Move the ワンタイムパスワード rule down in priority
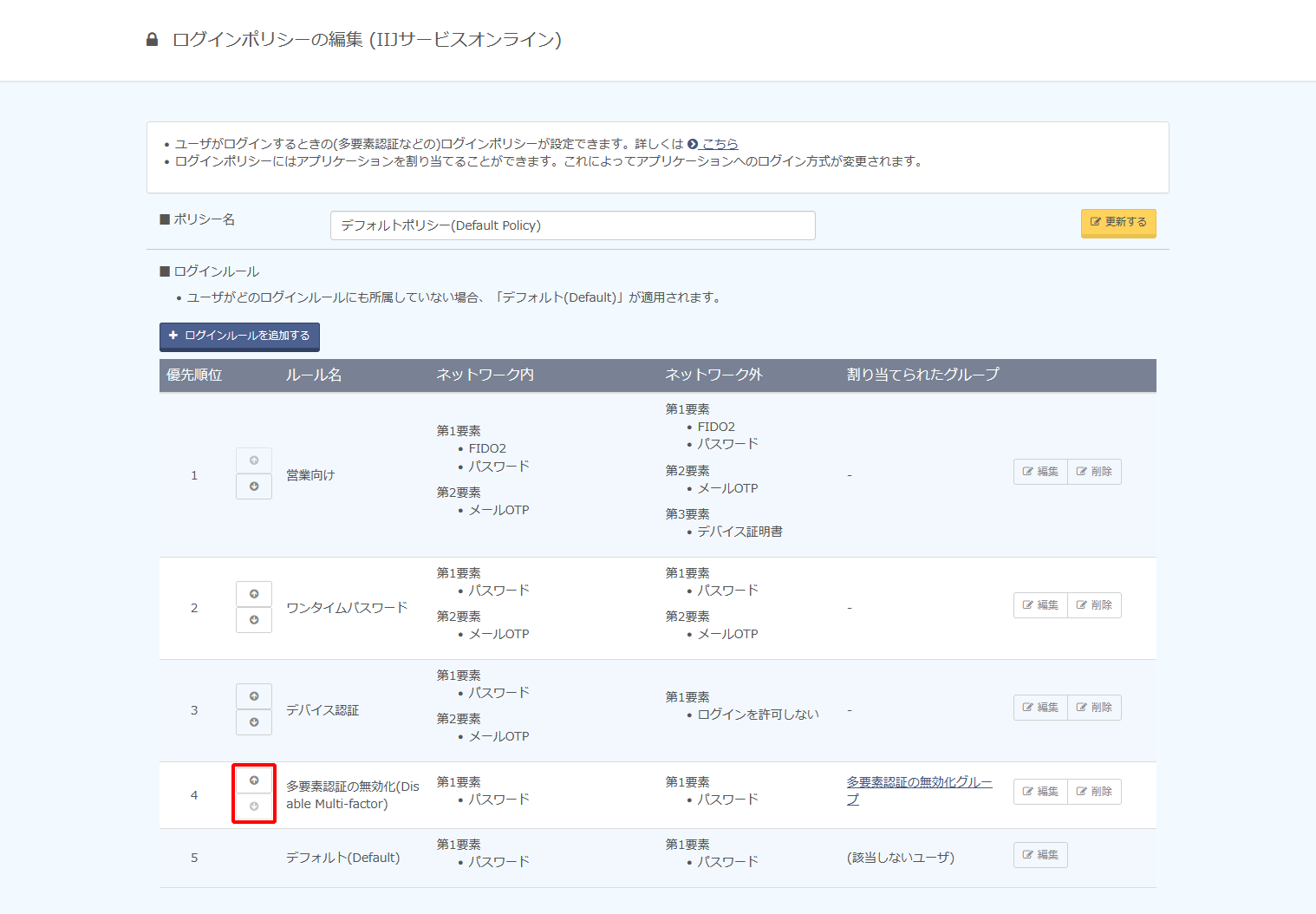This screenshot has width=1316, height=914. coord(254,620)
